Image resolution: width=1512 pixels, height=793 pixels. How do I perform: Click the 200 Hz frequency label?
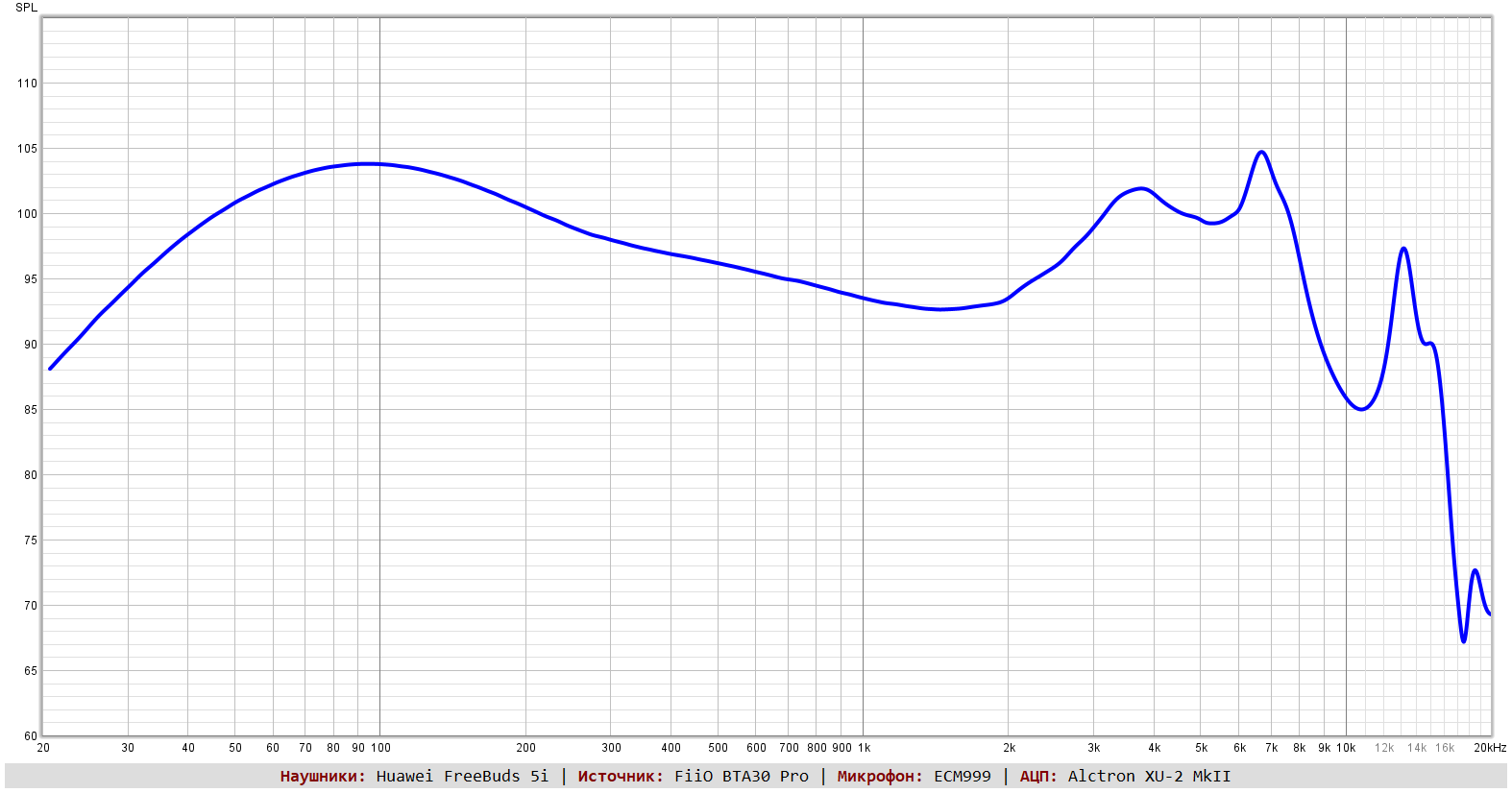pyautogui.click(x=526, y=748)
